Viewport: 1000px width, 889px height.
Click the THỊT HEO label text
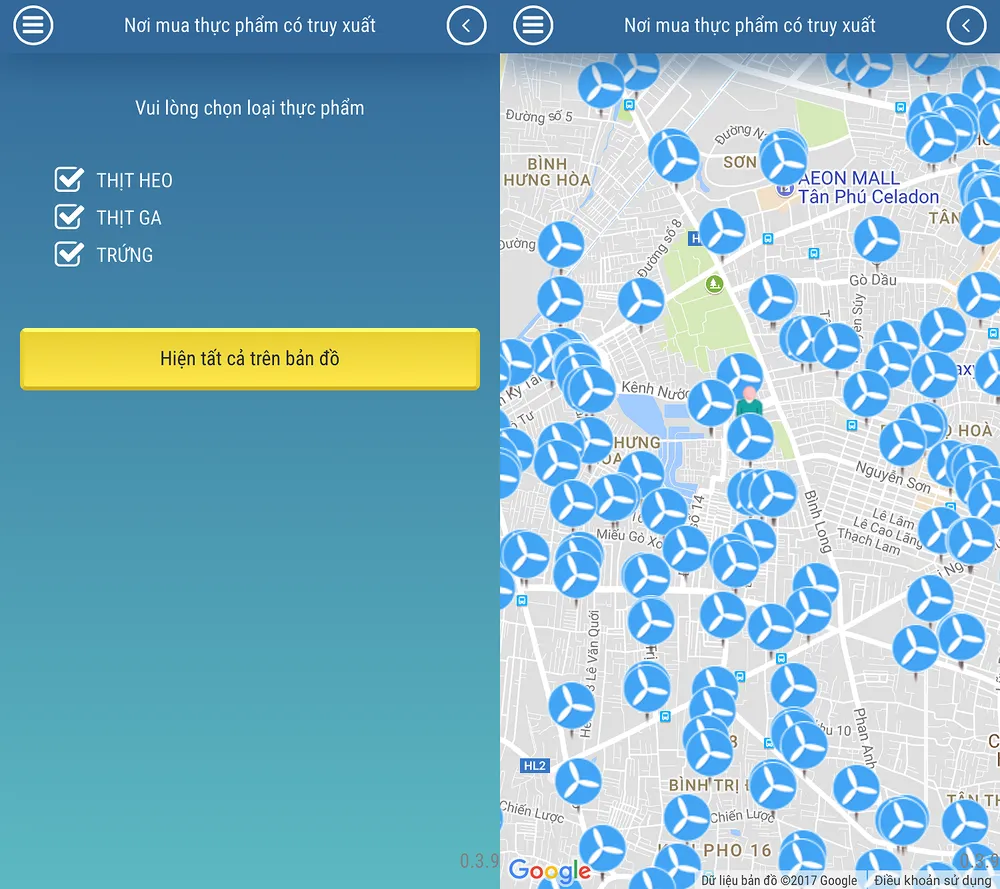coord(134,180)
